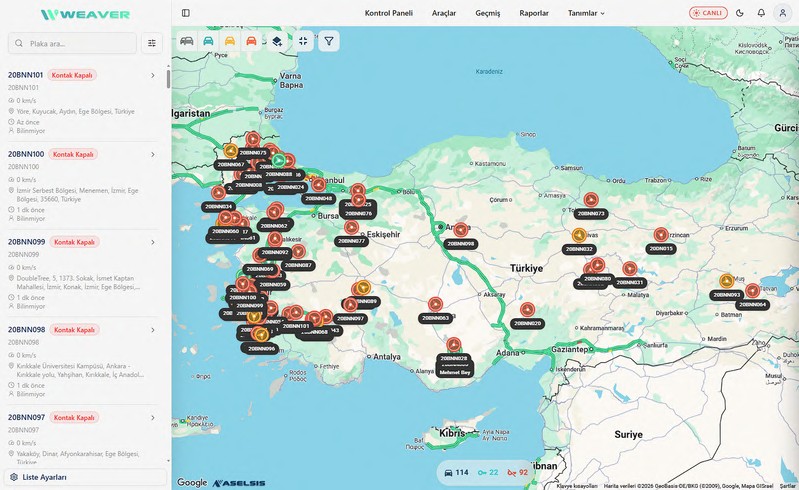The width and height of the screenshot is (799, 490).
Task: Open list filter sliders next to search
Action: click(x=152, y=43)
